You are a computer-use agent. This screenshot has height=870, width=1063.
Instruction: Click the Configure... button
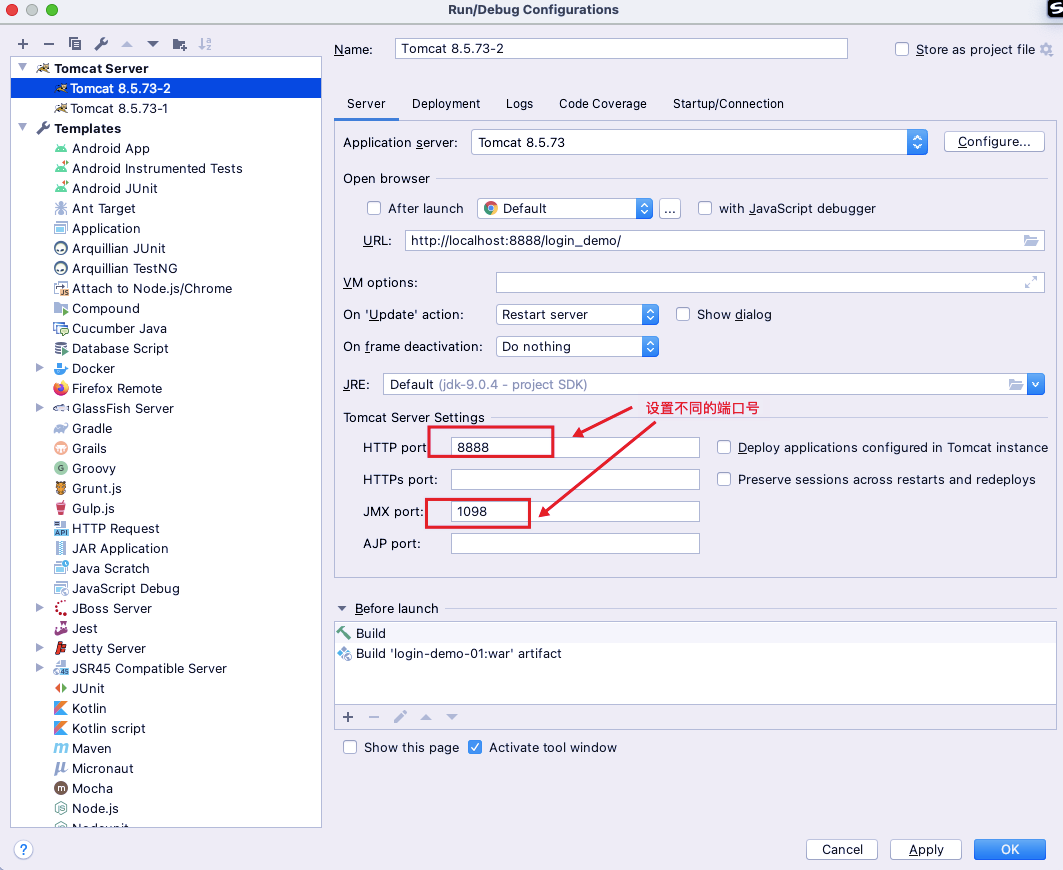(994, 142)
